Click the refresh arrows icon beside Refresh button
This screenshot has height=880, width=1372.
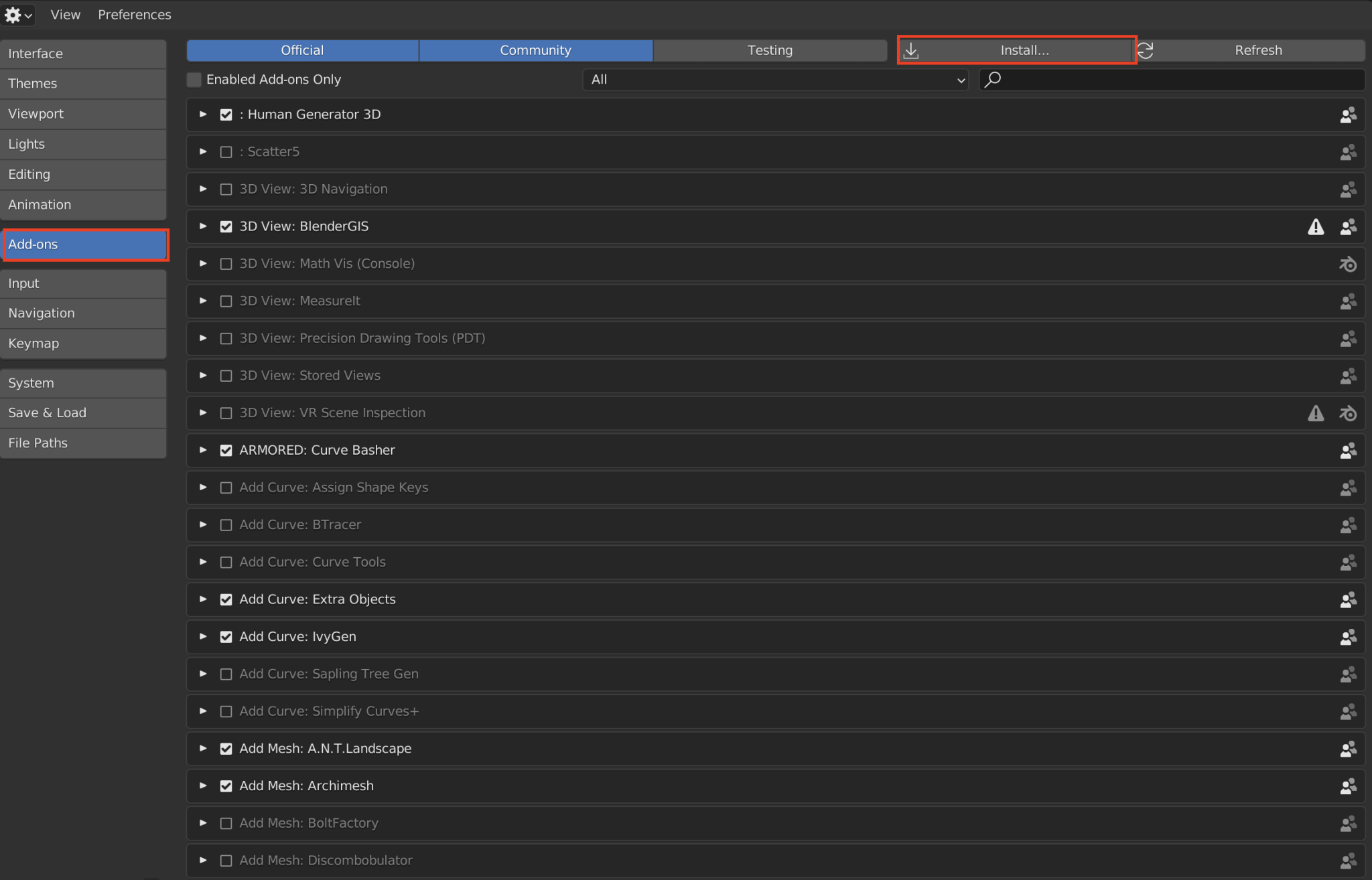tap(1146, 50)
